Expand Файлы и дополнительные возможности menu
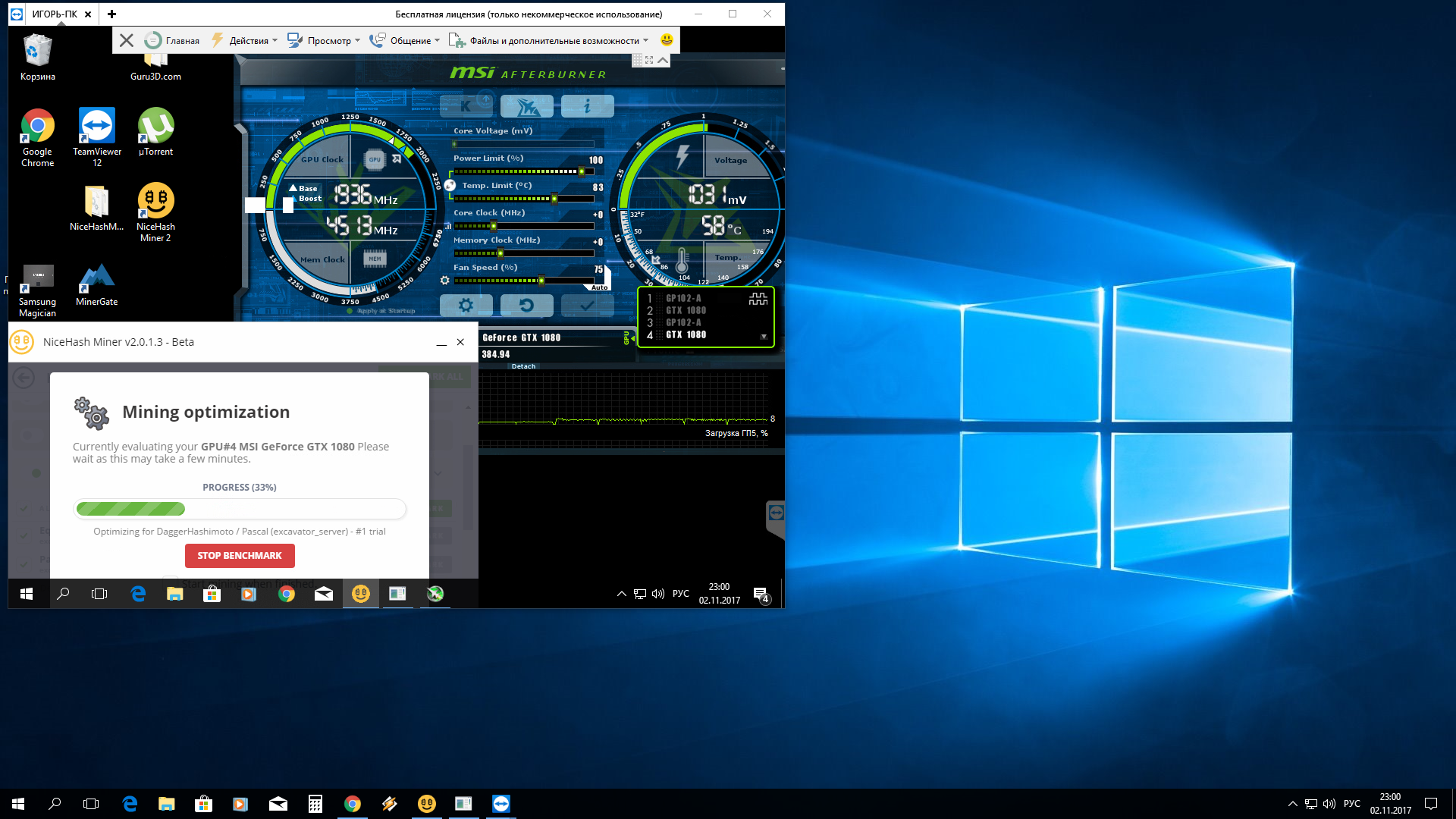The width and height of the screenshot is (1456, 819). pyautogui.click(x=554, y=41)
